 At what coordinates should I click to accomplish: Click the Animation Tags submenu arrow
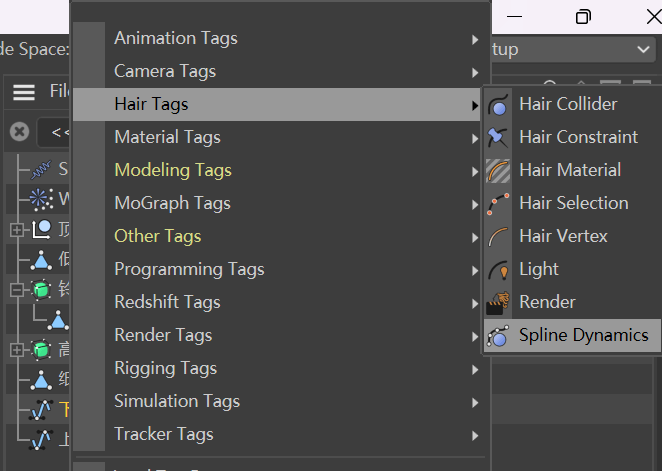475,40
